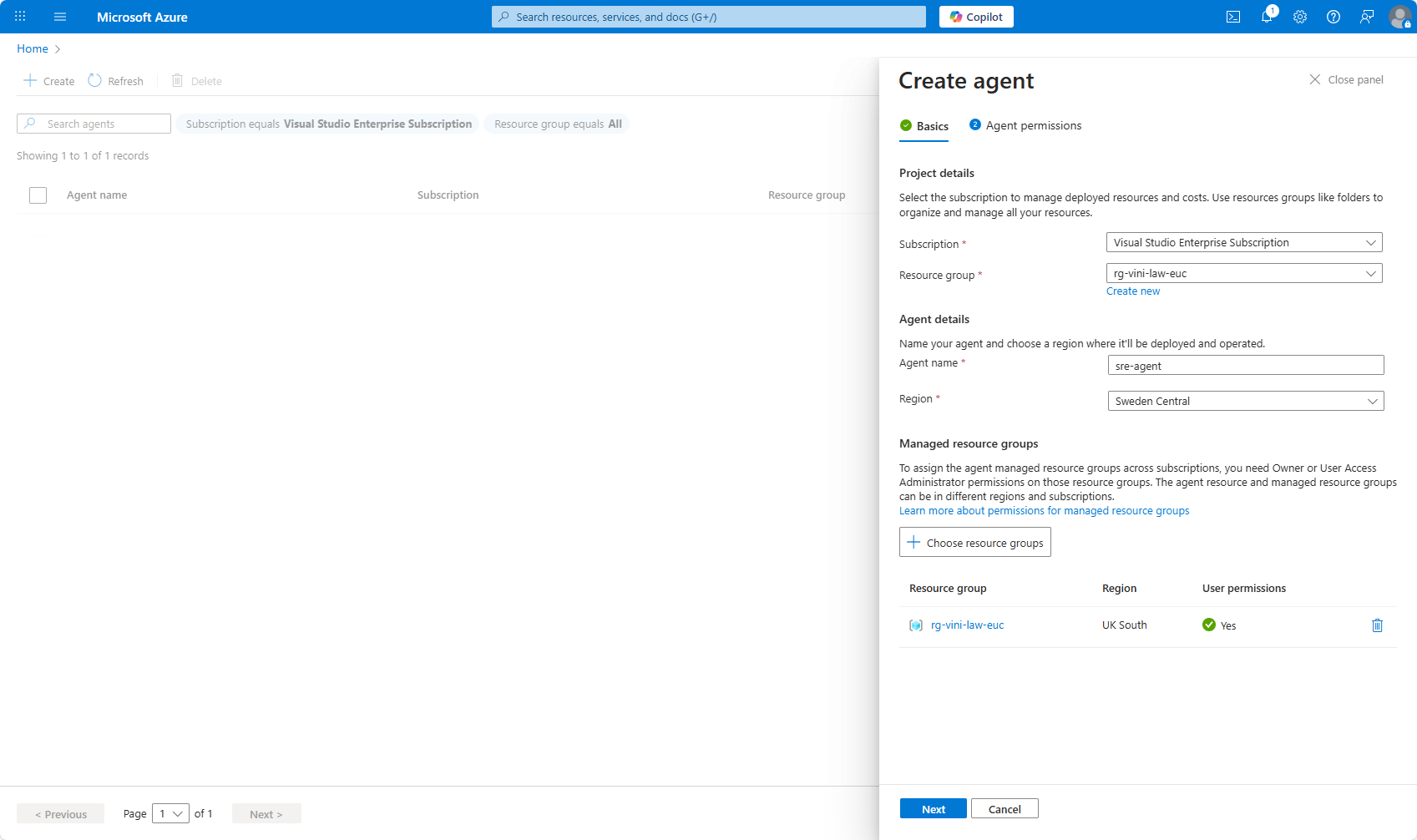Click the Create new resource group link

pyautogui.click(x=1133, y=291)
